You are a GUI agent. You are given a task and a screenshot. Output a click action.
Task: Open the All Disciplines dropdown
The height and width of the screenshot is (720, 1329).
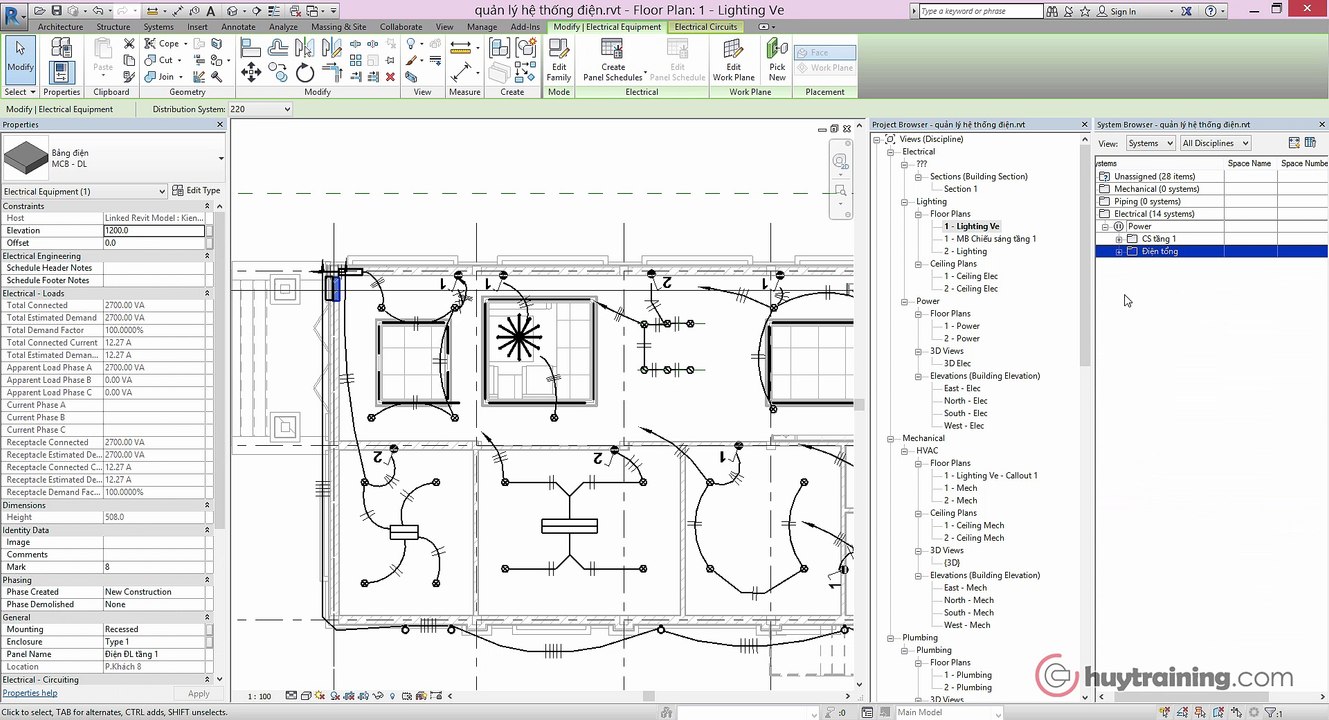(x=1215, y=143)
